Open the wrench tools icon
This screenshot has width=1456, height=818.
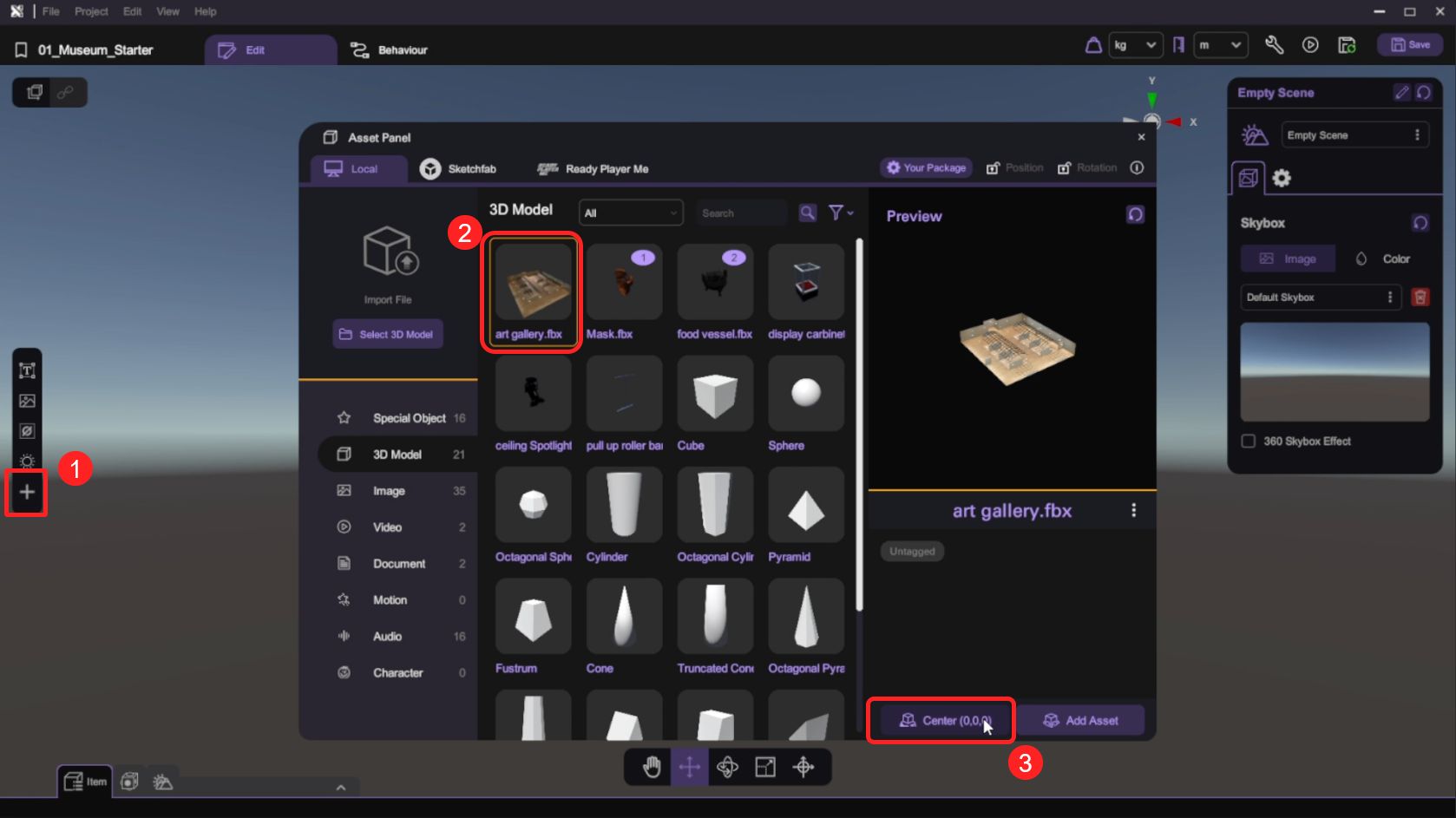[x=1274, y=45]
